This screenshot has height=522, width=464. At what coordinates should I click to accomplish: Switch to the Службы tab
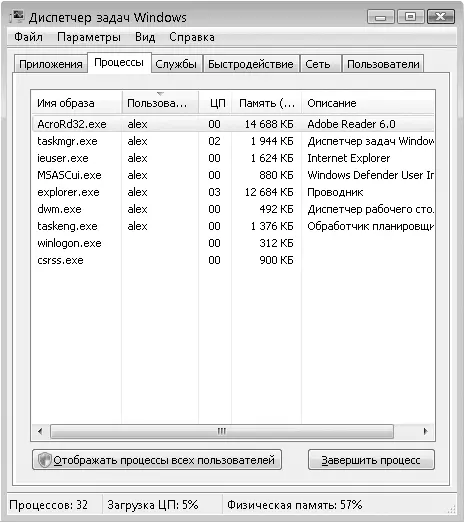[x=176, y=64]
